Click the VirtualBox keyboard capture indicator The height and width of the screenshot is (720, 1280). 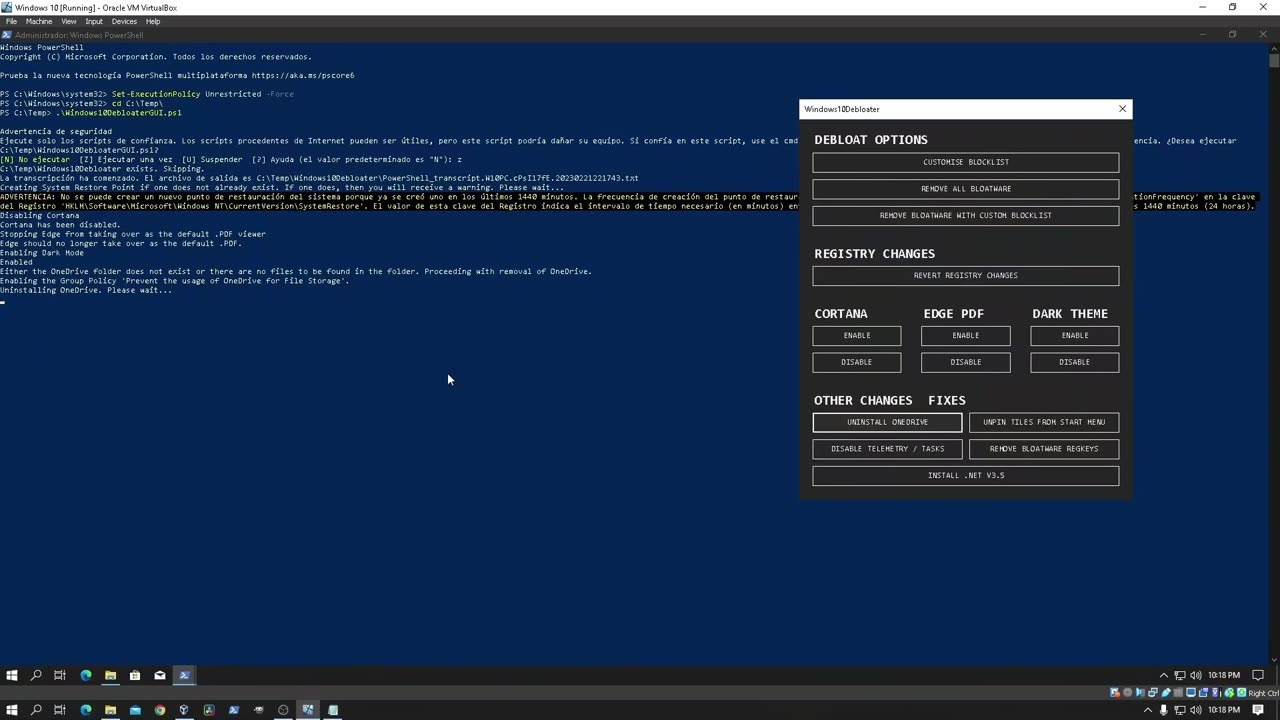click(1242, 692)
